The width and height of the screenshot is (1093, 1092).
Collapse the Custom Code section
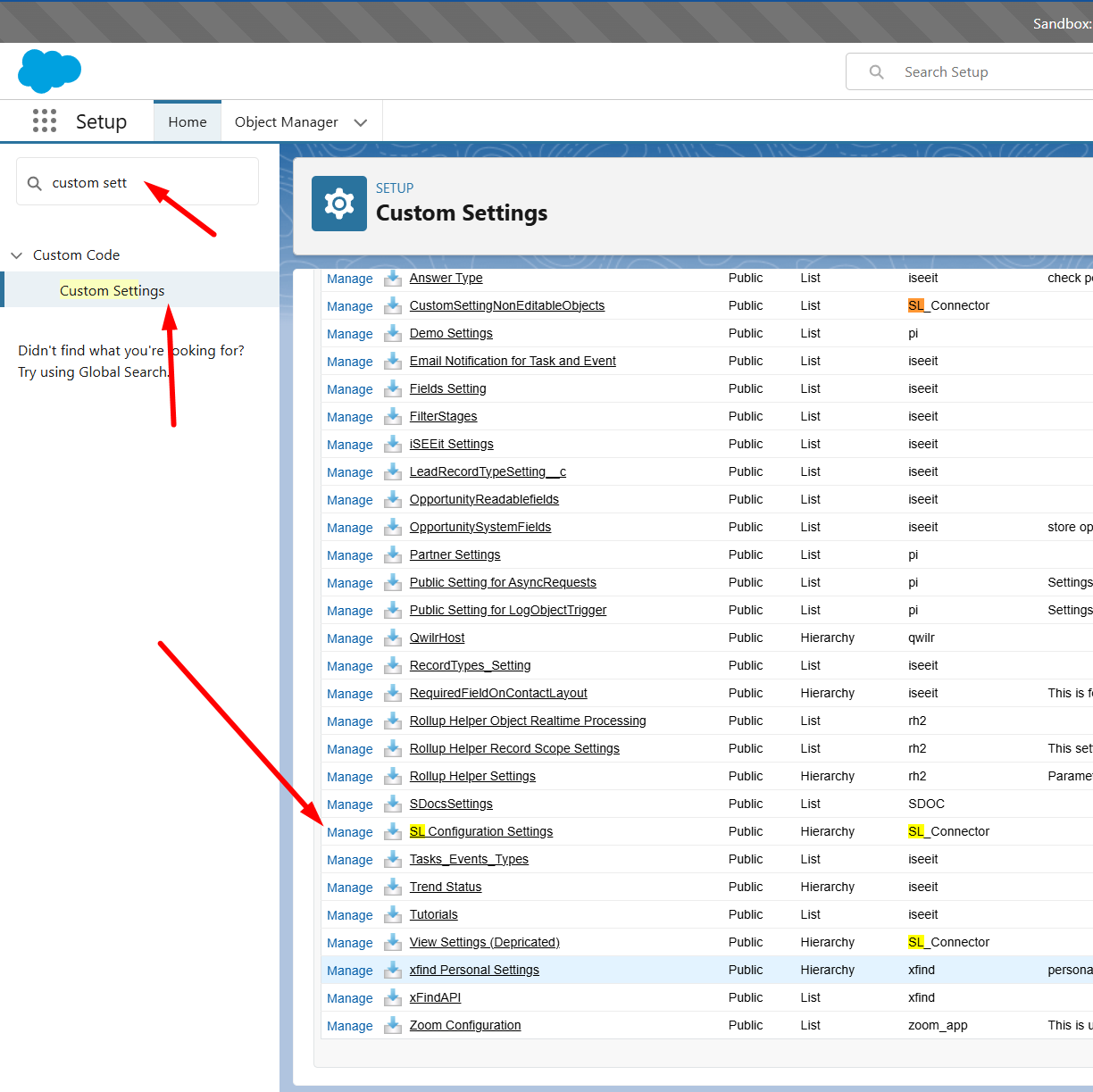pyautogui.click(x=16, y=255)
